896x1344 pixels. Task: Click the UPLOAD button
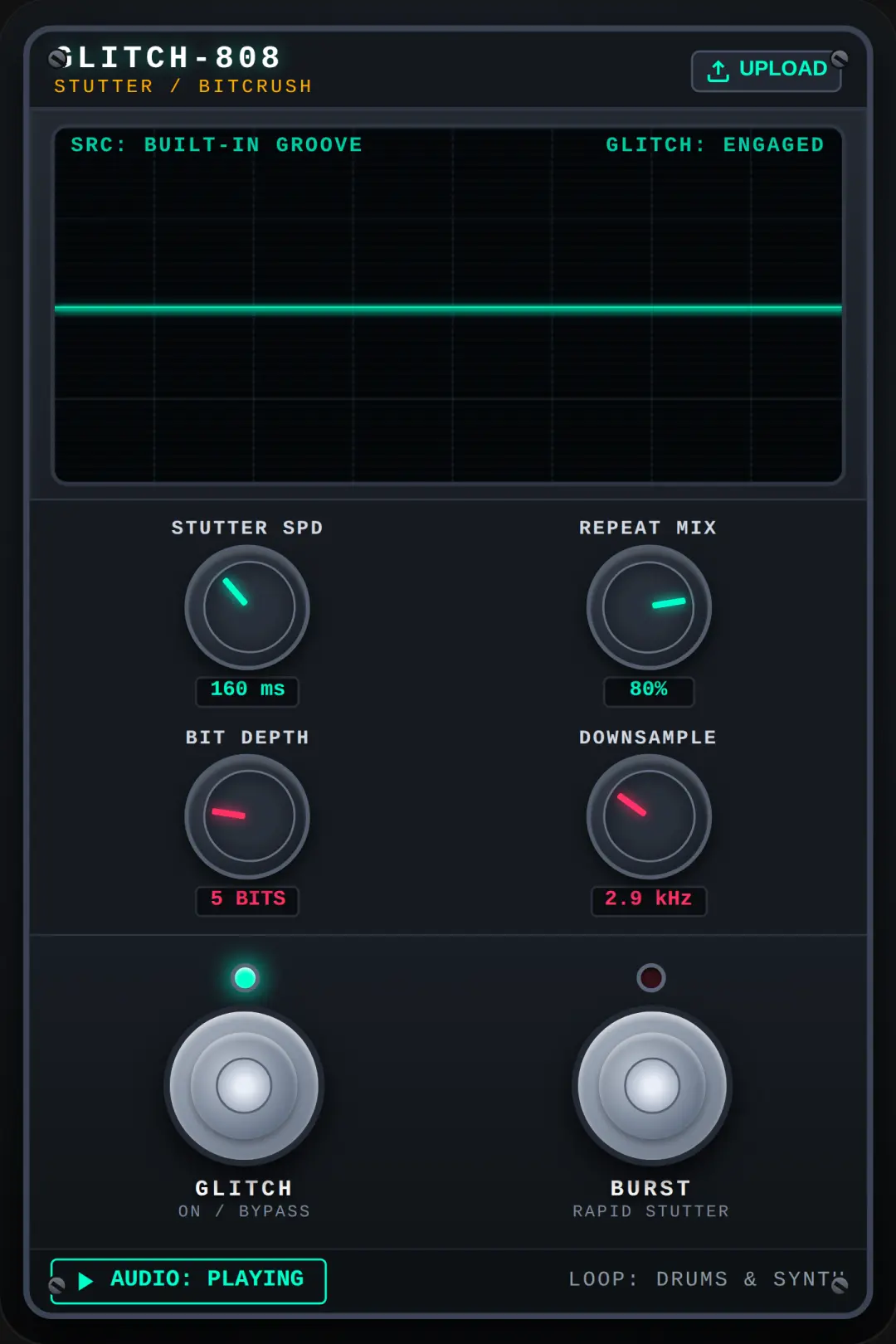[767, 71]
